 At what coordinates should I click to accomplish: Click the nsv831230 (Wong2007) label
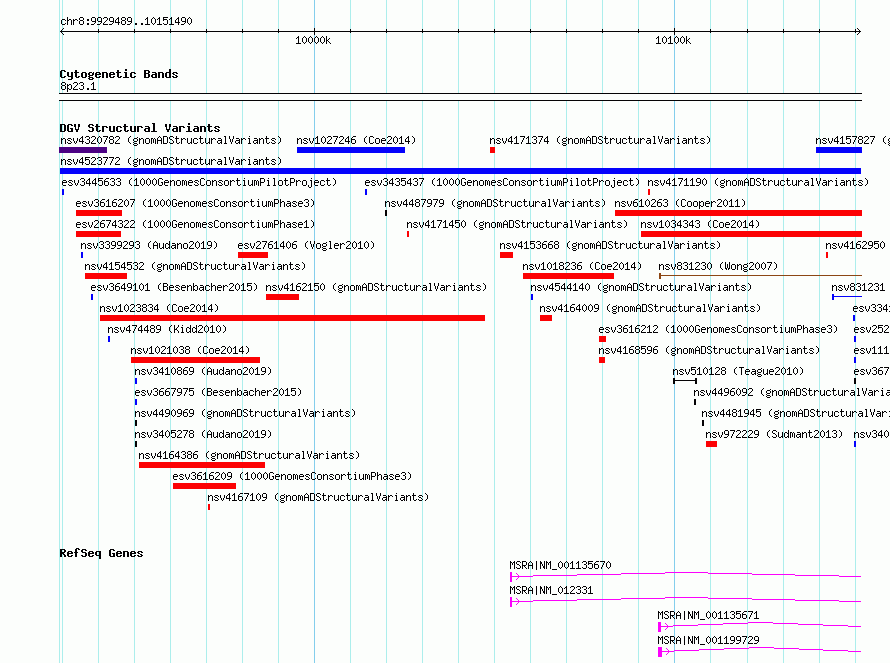click(718, 266)
